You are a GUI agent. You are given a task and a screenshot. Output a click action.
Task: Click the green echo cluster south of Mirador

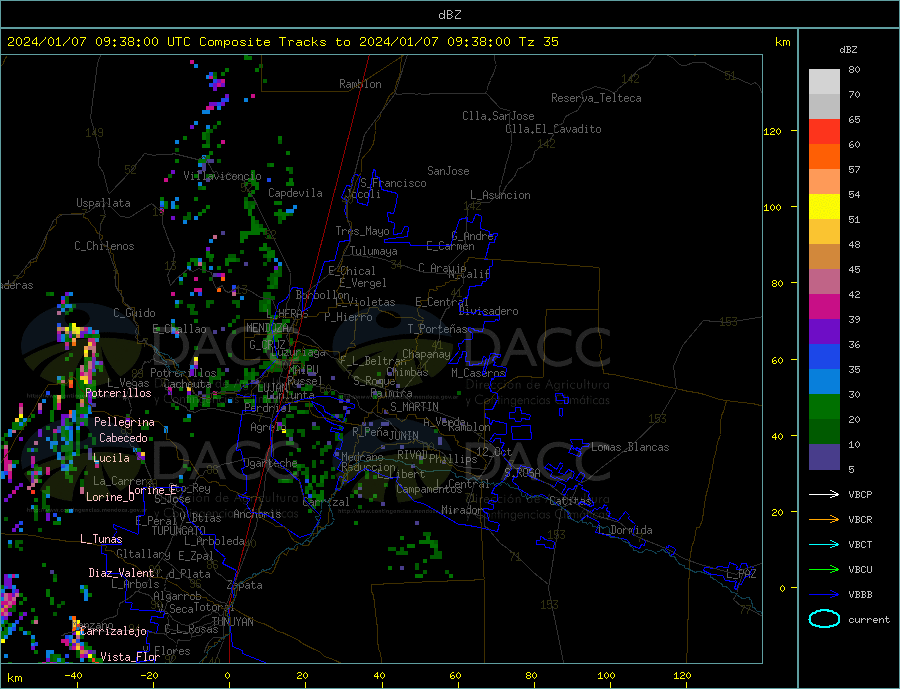(421, 554)
